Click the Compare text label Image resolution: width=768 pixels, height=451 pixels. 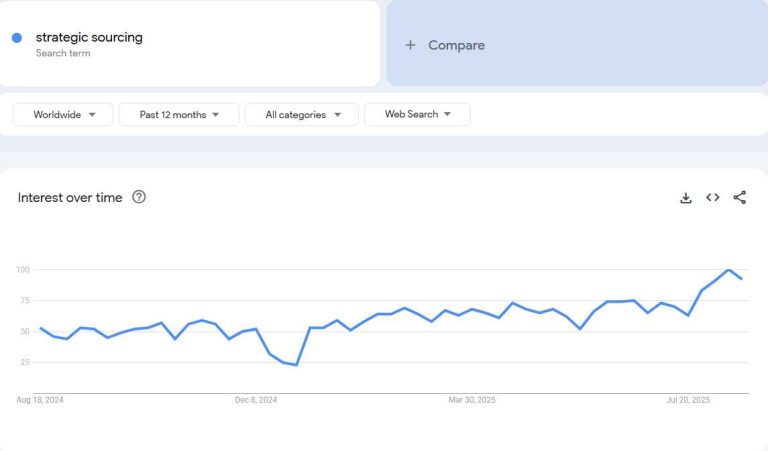click(456, 45)
